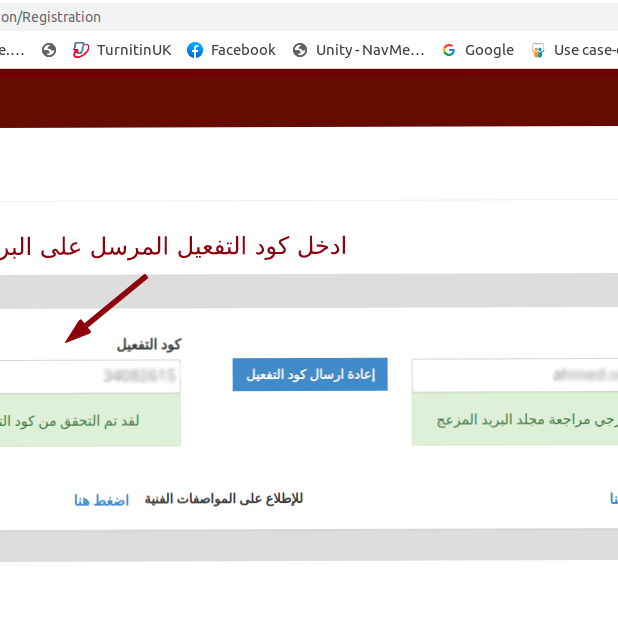The height and width of the screenshot is (618, 618).
Task: Open the Google bookmark icon
Action: [449, 50]
